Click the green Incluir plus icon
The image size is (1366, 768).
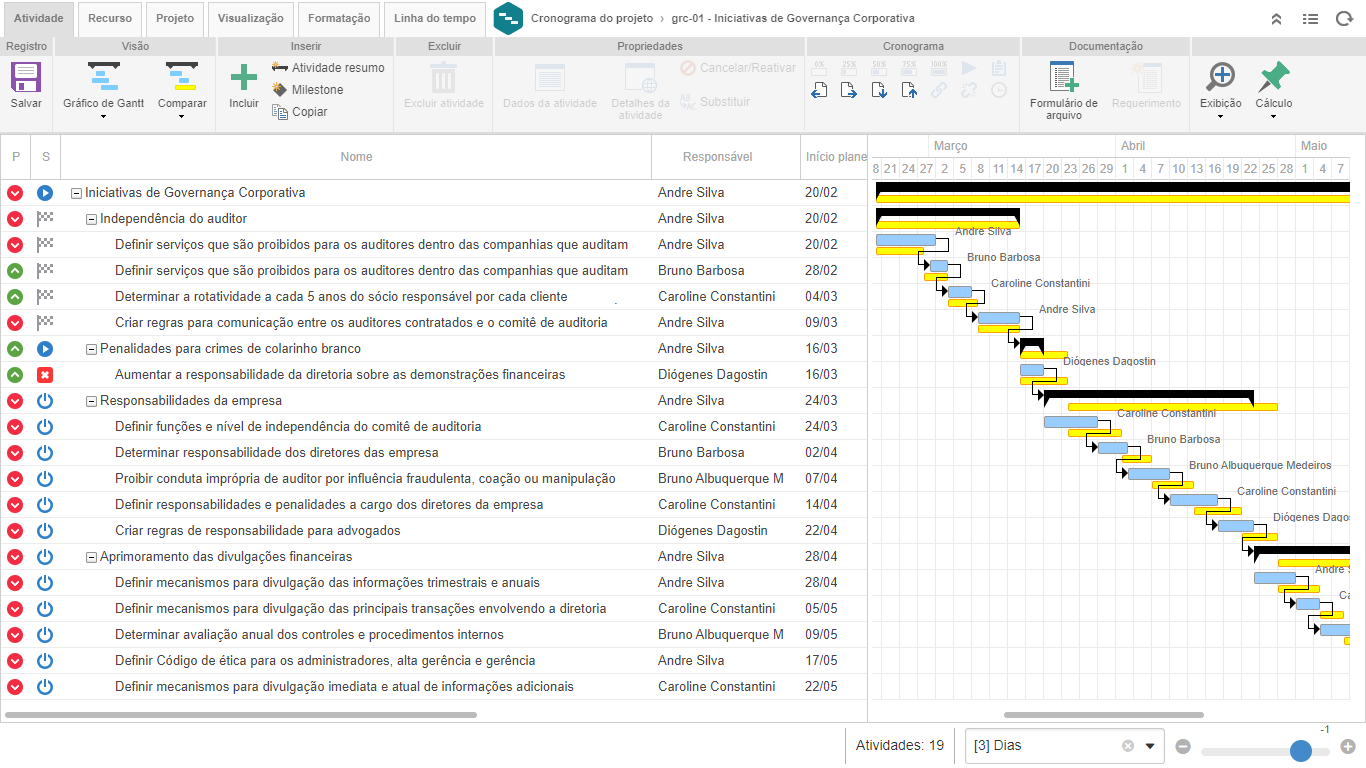[x=244, y=77]
